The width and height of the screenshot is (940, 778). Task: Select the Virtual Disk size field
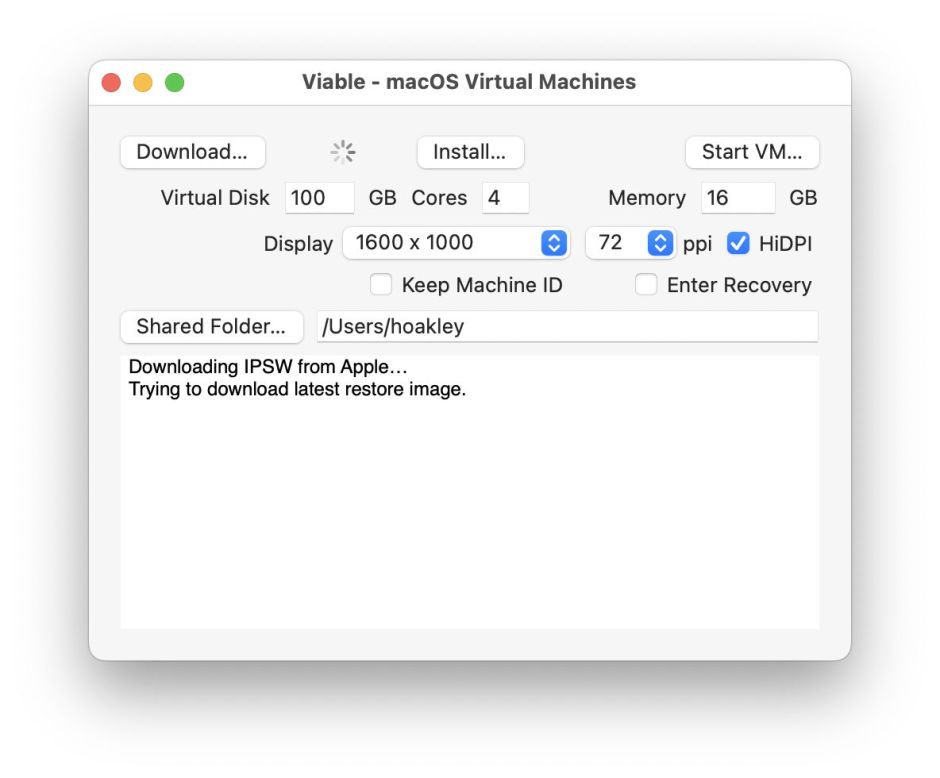click(318, 198)
